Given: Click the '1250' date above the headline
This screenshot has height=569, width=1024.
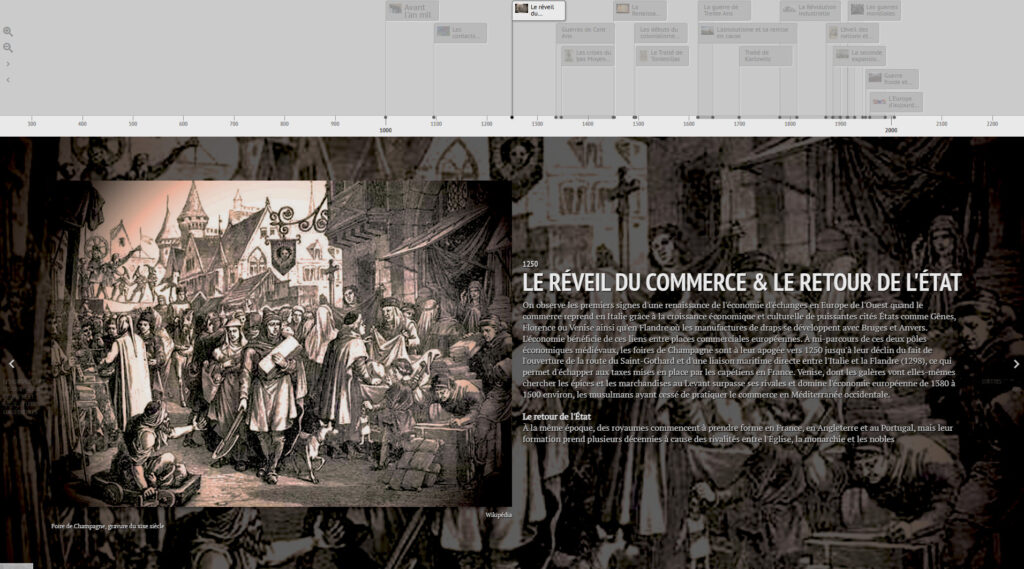Looking at the screenshot, I should [x=530, y=264].
